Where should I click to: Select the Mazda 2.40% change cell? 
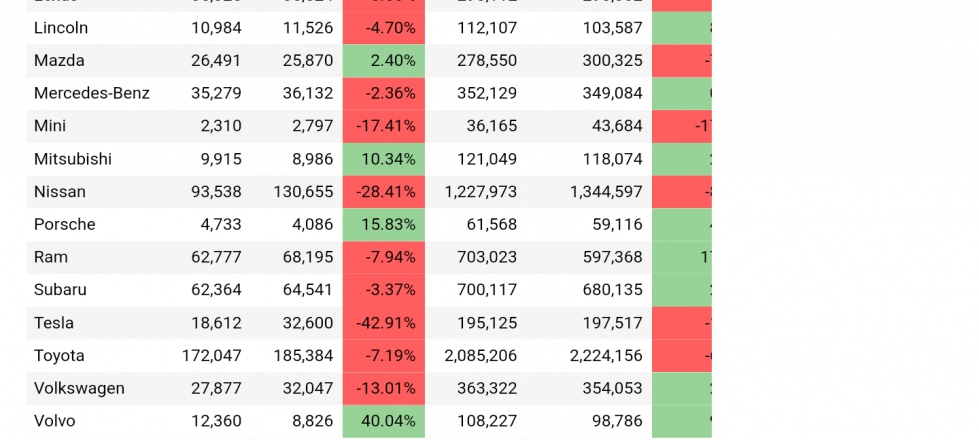[x=383, y=61]
